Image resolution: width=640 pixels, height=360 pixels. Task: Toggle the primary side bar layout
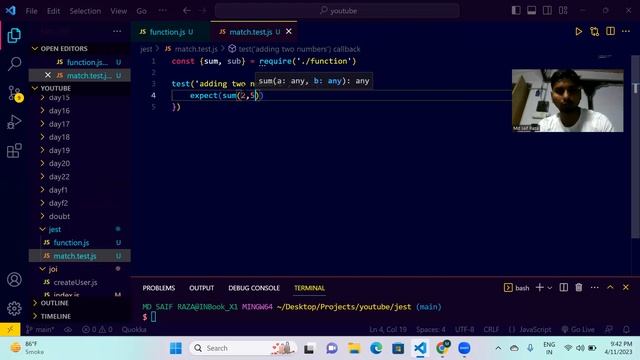tap(516, 11)
